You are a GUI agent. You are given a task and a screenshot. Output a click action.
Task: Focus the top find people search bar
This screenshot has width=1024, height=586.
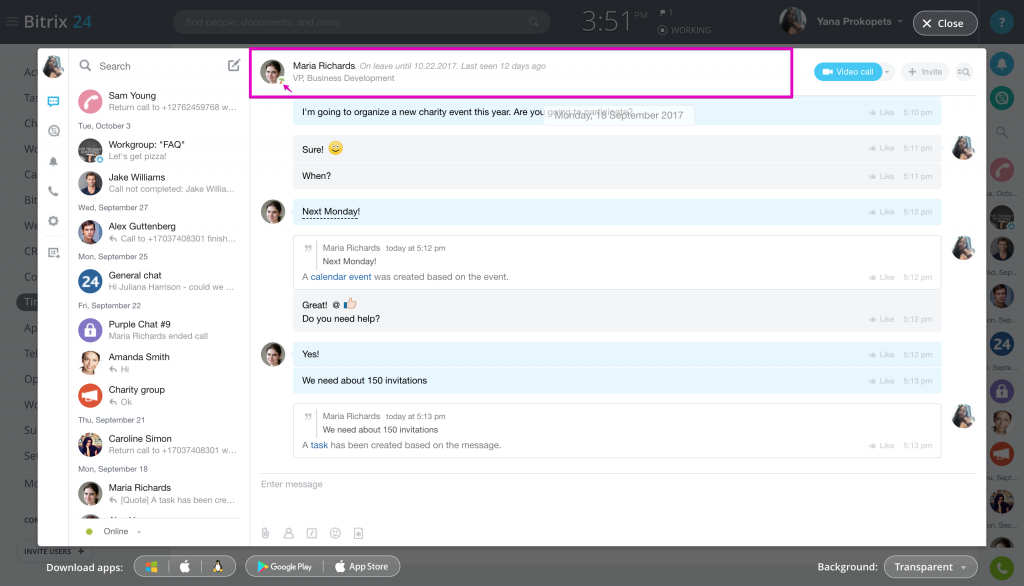361,22
